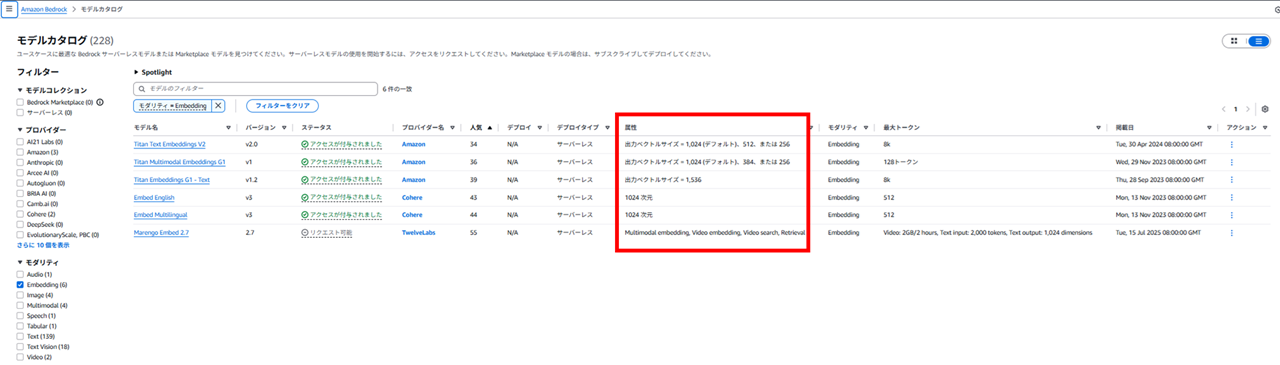Image resolution: width=1280 pixels, height=365 pixels.
Task: Open table preferences gear icon
Action: (1265, 109)
